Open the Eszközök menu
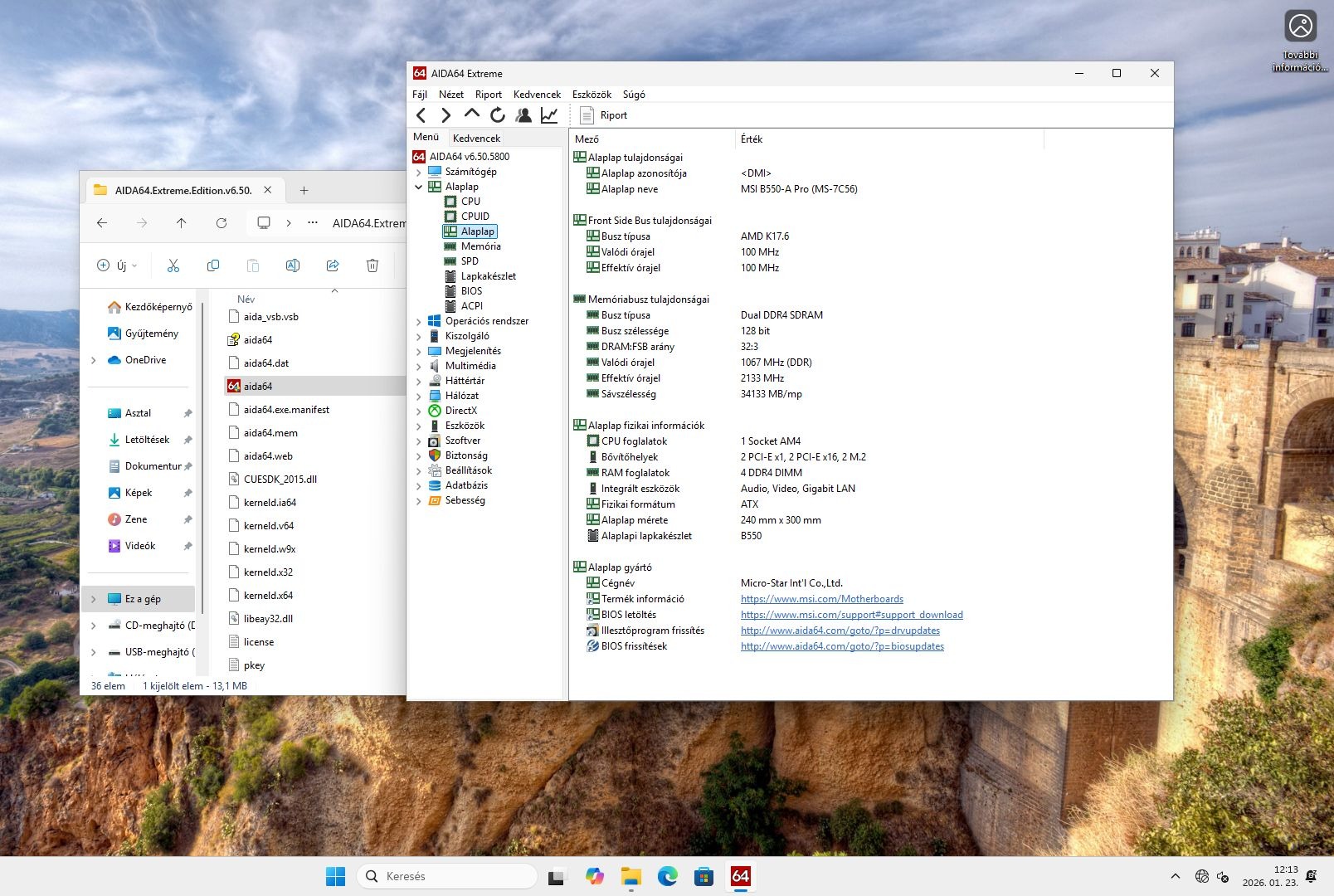This screenshot has width=1334, height=896. [591, 95]
